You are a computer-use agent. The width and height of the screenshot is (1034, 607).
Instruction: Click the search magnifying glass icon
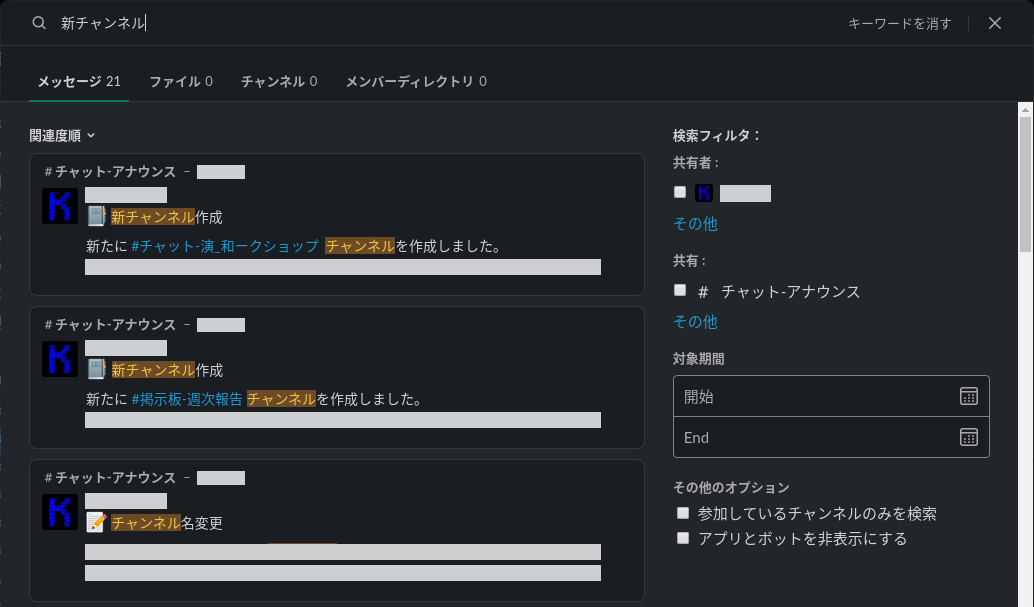point(38,22)
